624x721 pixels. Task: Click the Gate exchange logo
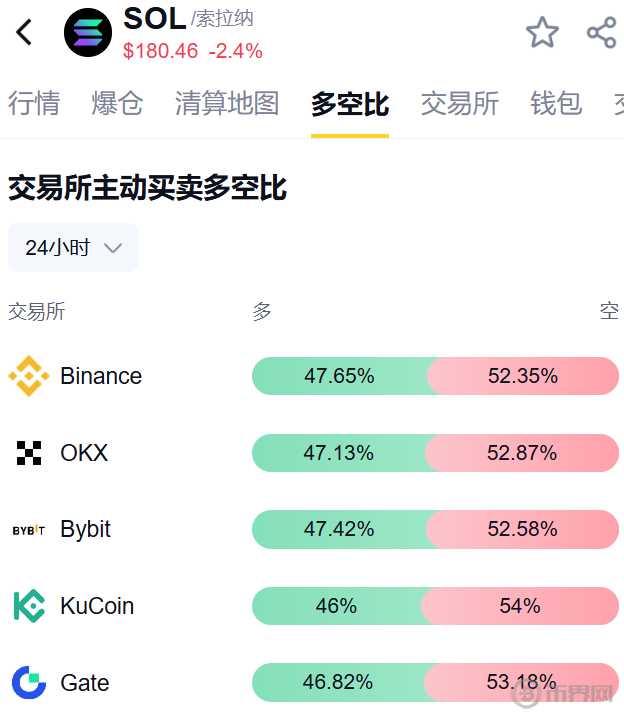[29, 683]
